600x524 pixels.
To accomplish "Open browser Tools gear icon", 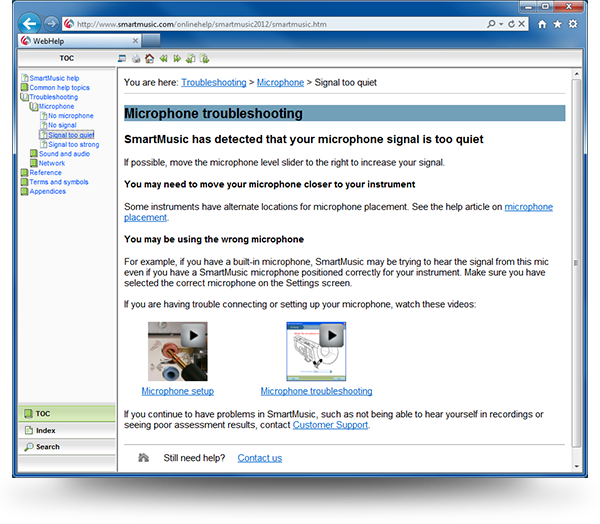I will 573,24.
